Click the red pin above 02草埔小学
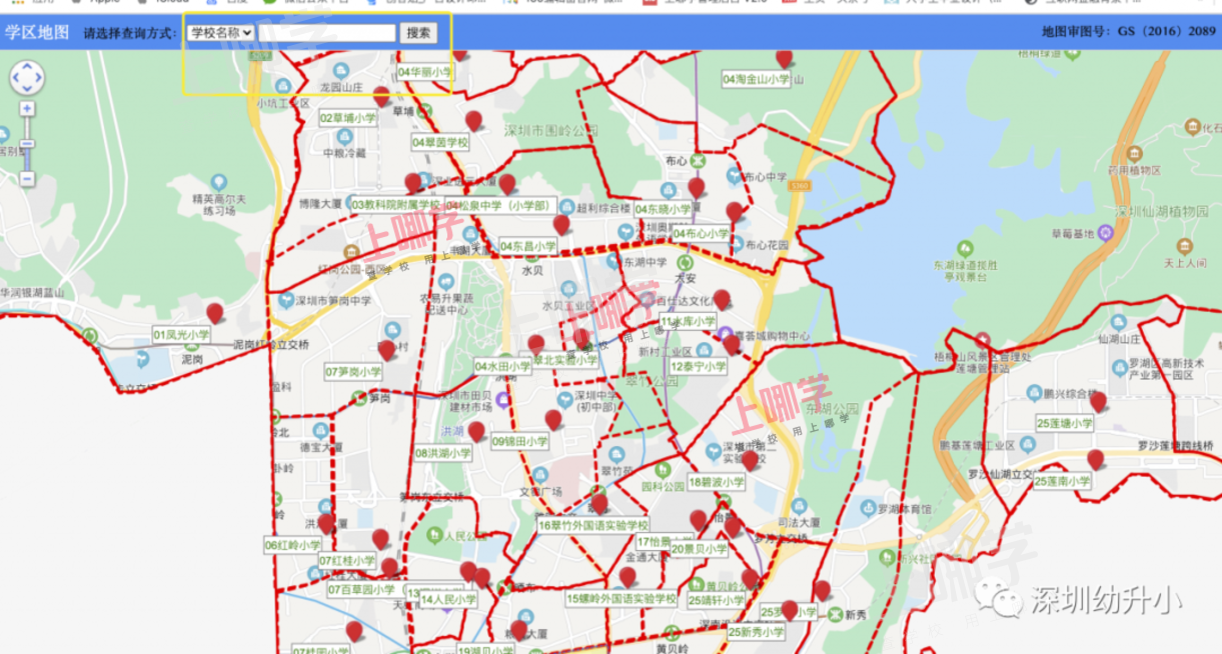Viewport: 1222px width, 654px height. coord(381,96)
